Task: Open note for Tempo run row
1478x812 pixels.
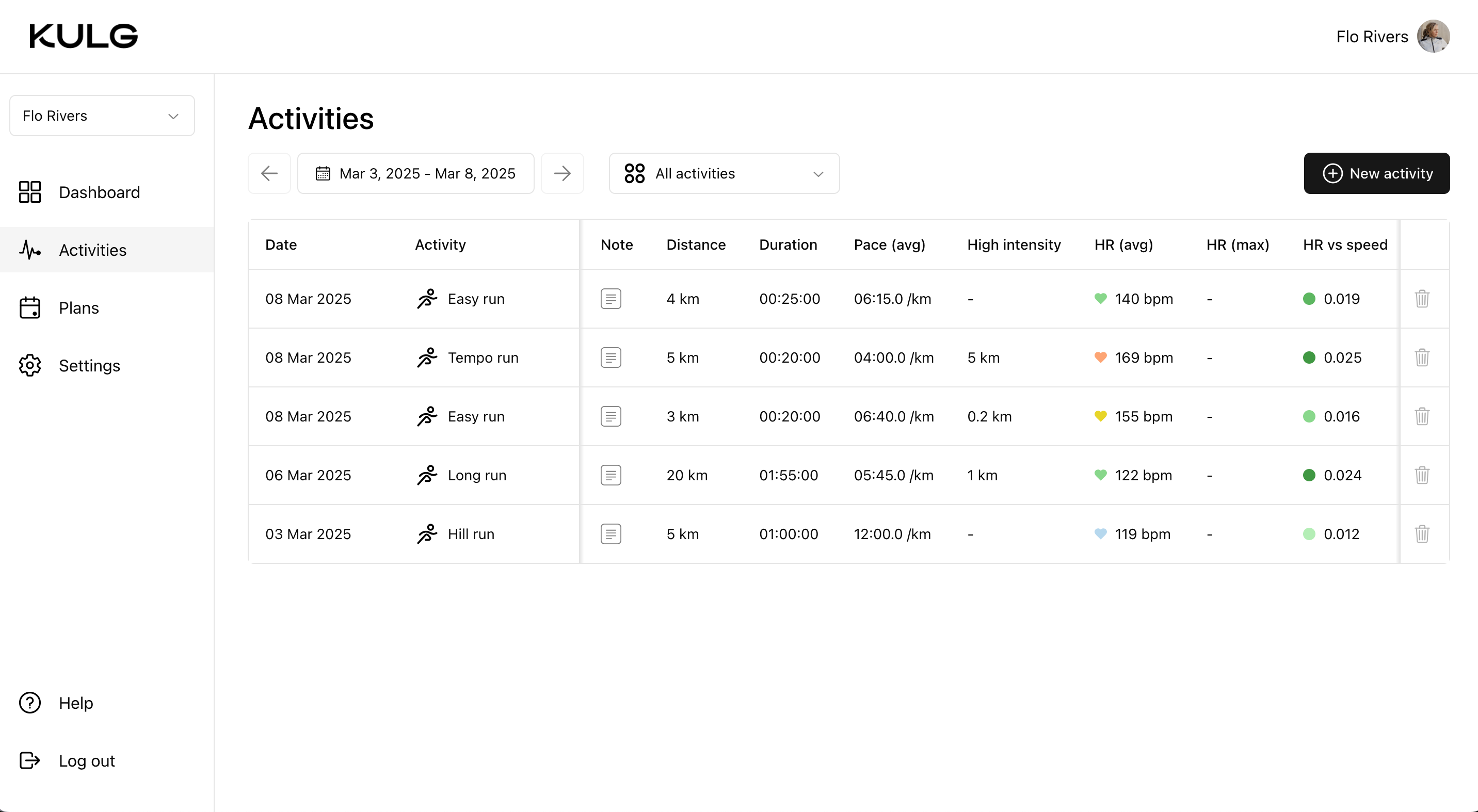Action: click(x=611, y=358)
